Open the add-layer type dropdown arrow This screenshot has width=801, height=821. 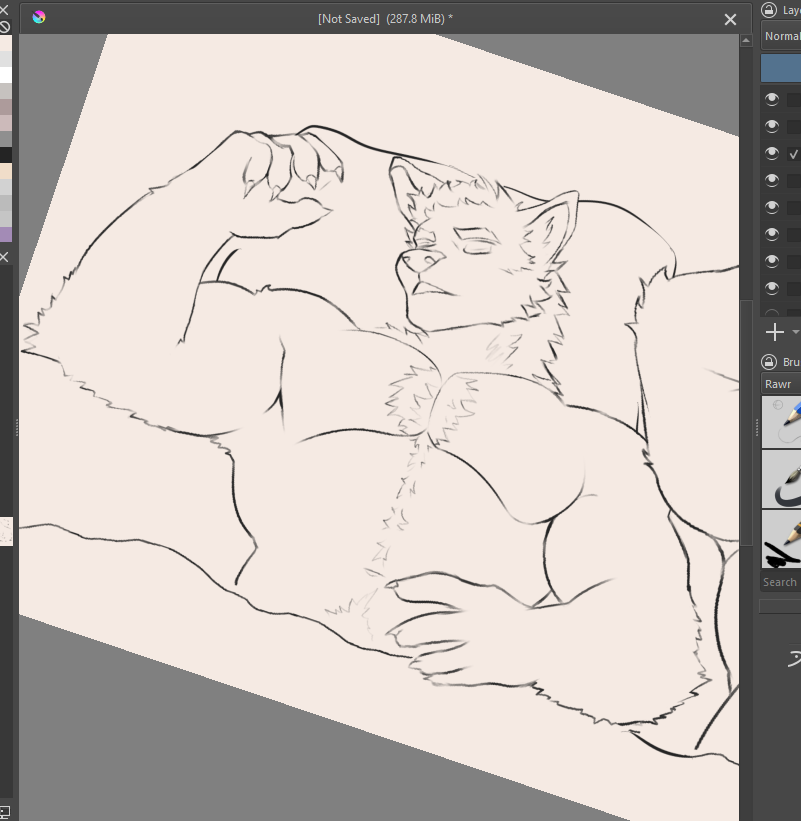[x=796, y=332]
